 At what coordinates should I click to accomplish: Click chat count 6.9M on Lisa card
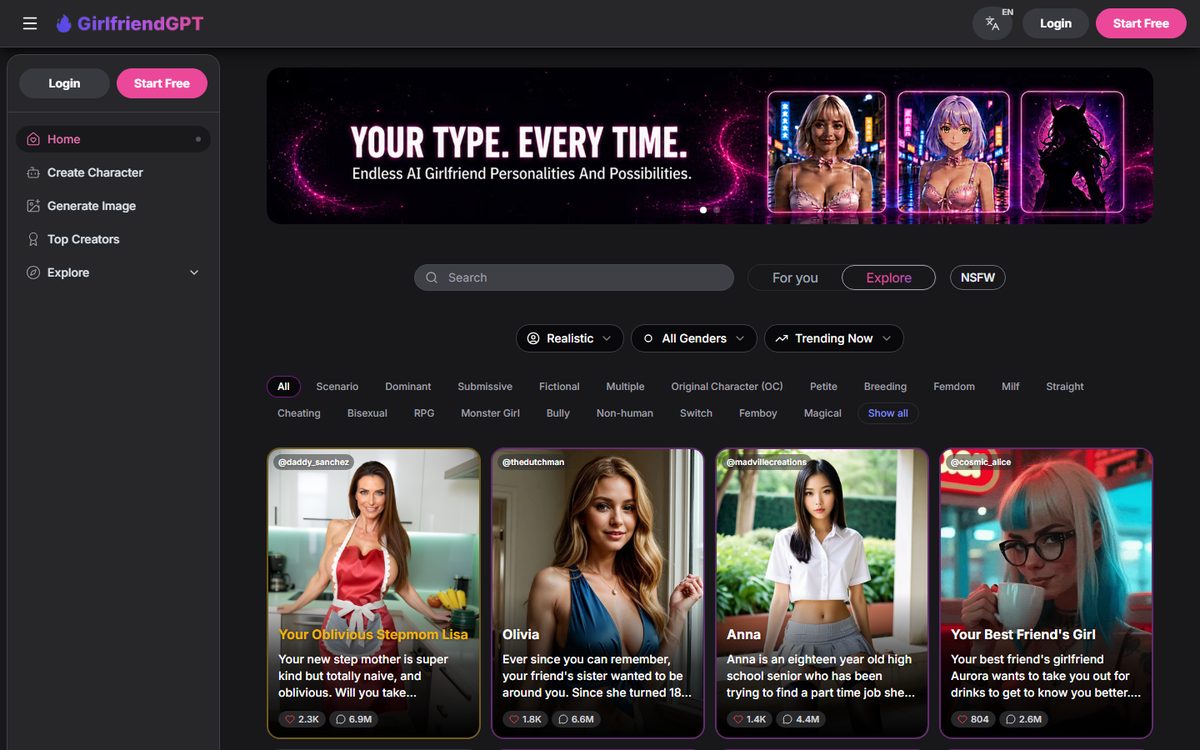click(x=354, y=719)
